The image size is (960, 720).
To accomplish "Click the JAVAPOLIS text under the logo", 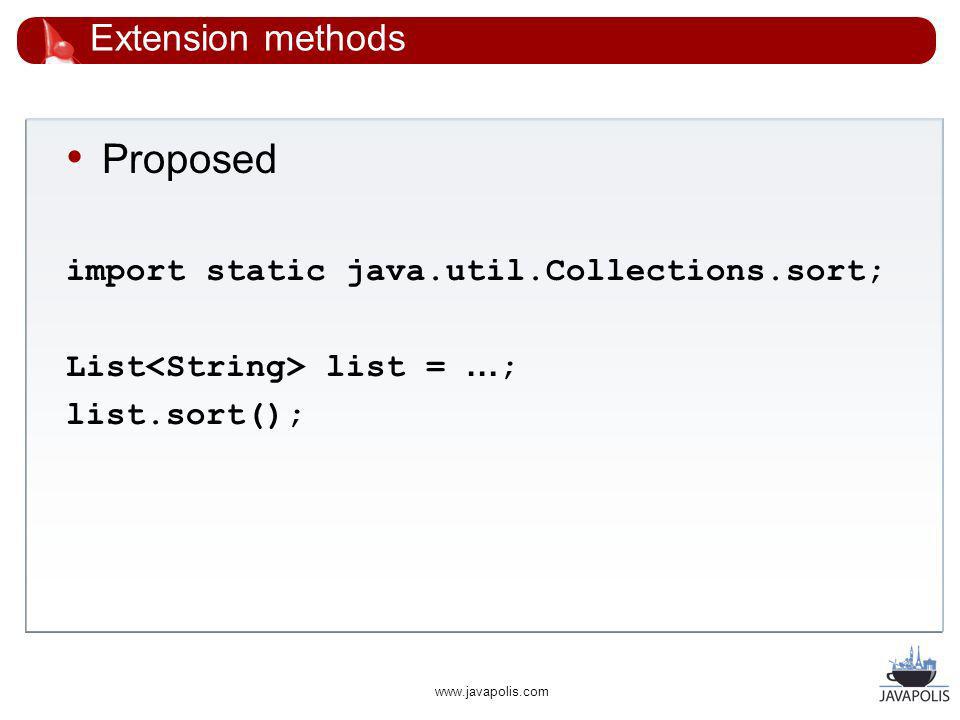I will tap(914, 696).
